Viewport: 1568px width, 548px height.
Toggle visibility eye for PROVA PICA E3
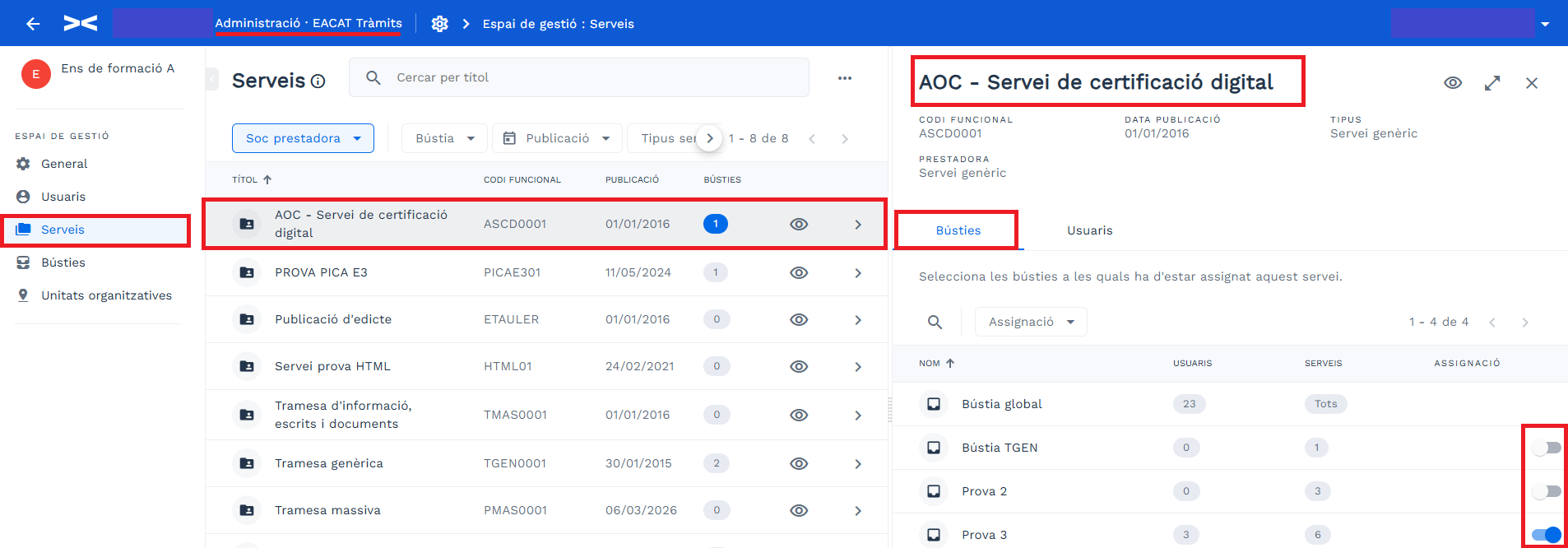pos(799,272)
